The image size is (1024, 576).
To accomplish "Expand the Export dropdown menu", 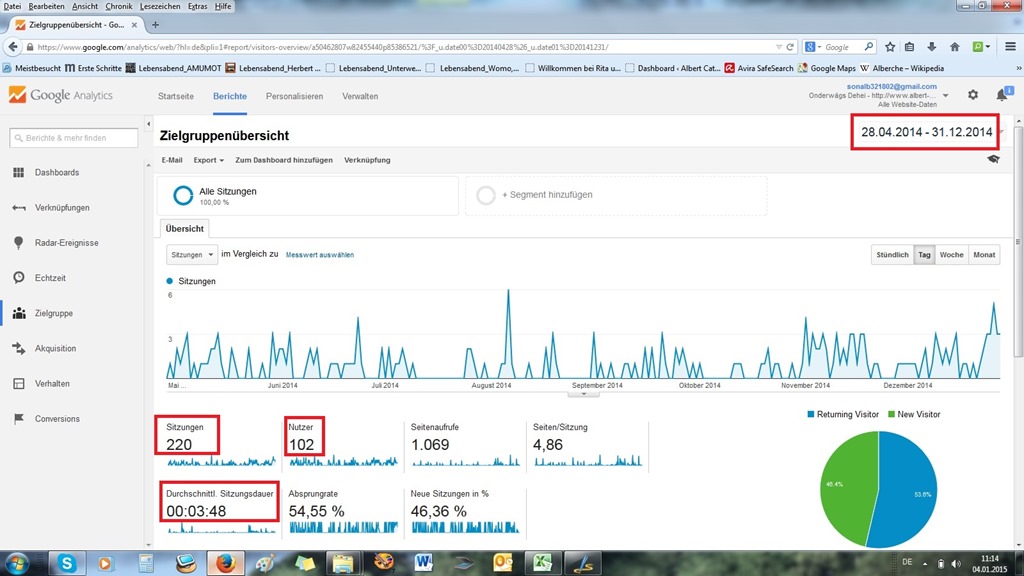I will [208, 160].
